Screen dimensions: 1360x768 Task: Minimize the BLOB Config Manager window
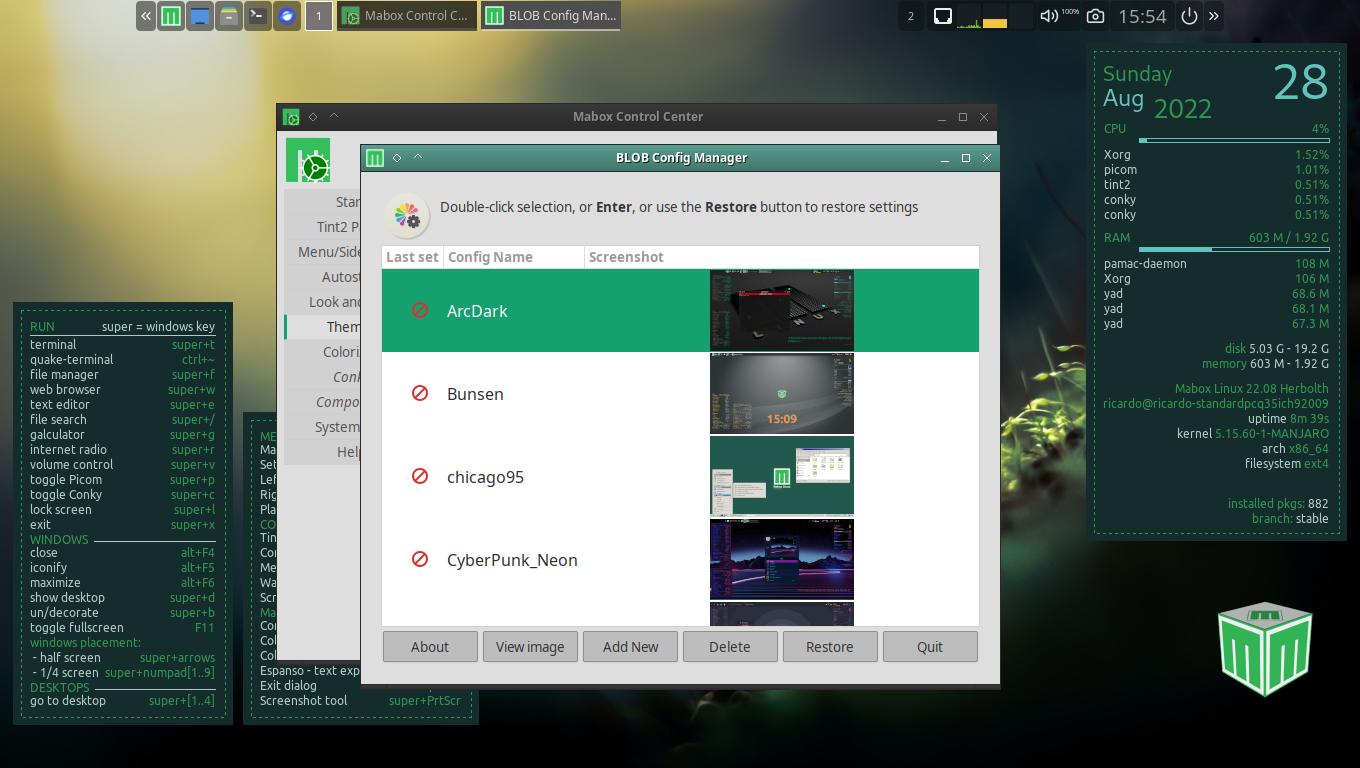944,158
